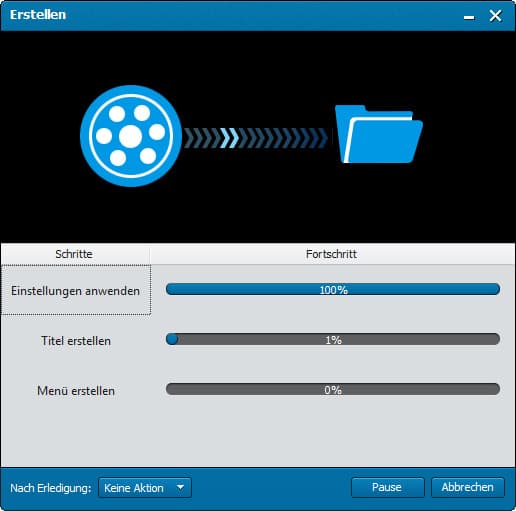Select the Fortschritt column header
516x511 pixels.
pyautogui.click(x=332, y=254)
